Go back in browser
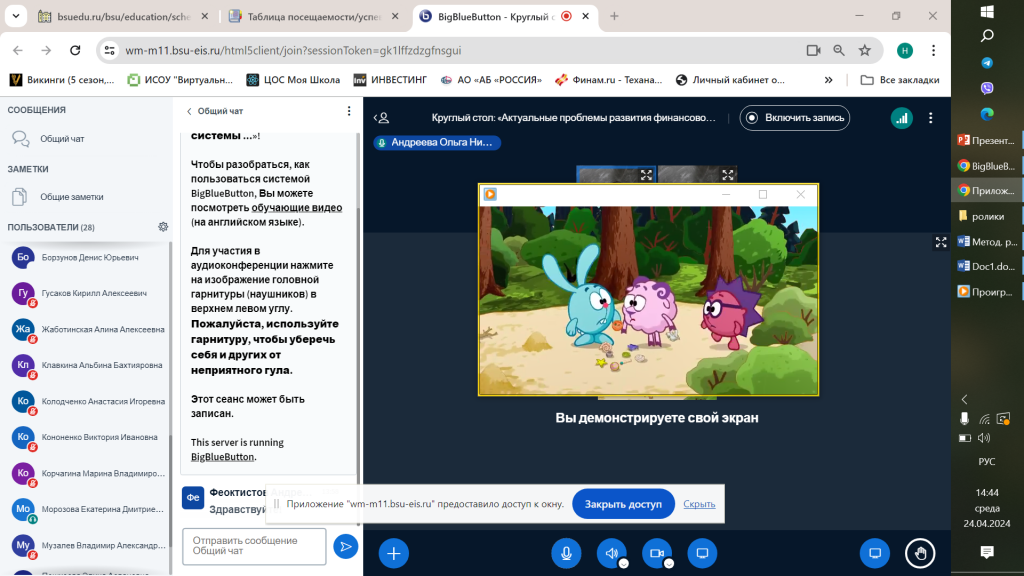This screenshot has height=576, width=1024. [18, 50]
